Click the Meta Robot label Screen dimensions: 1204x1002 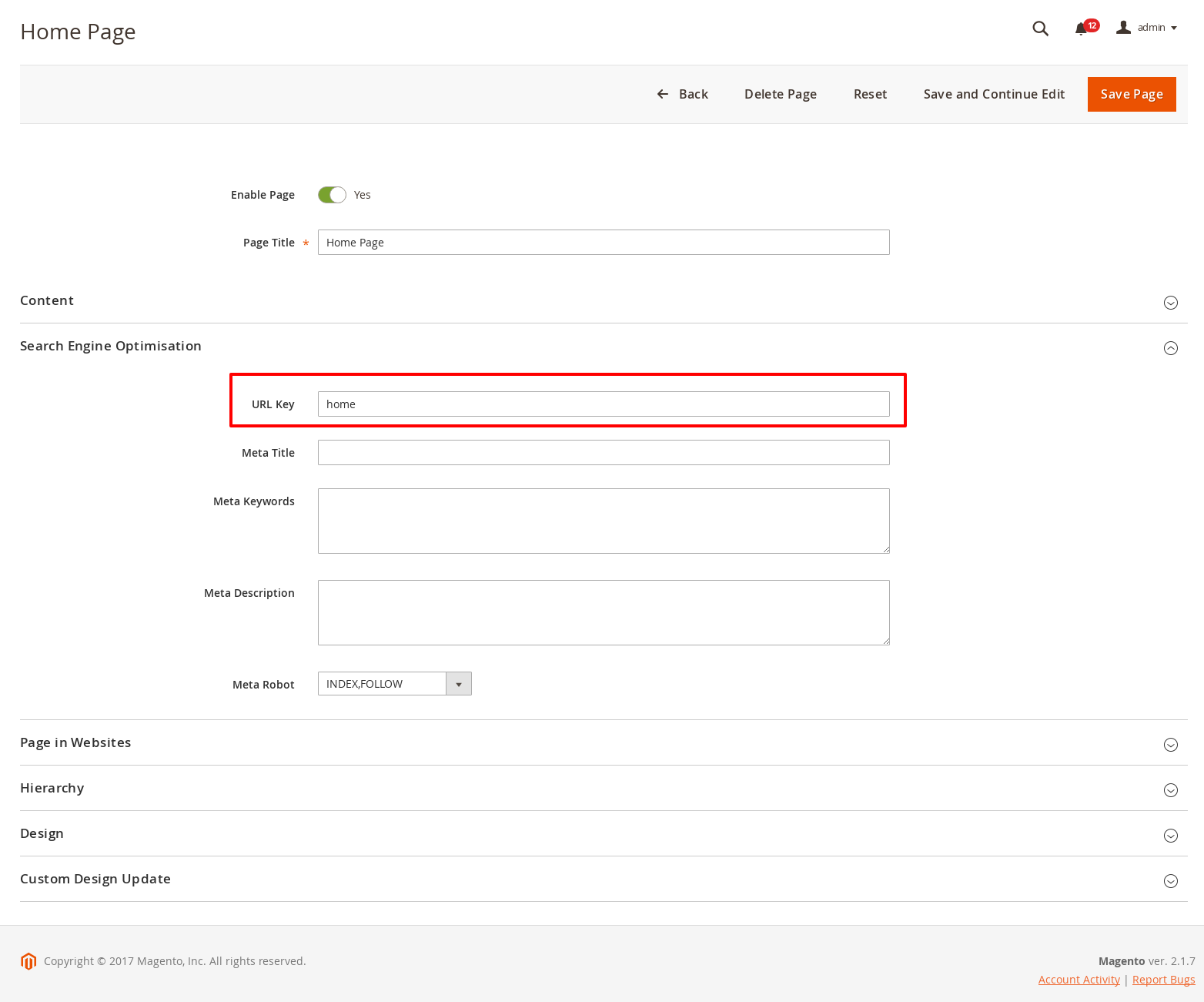click(x=263, y=685)
